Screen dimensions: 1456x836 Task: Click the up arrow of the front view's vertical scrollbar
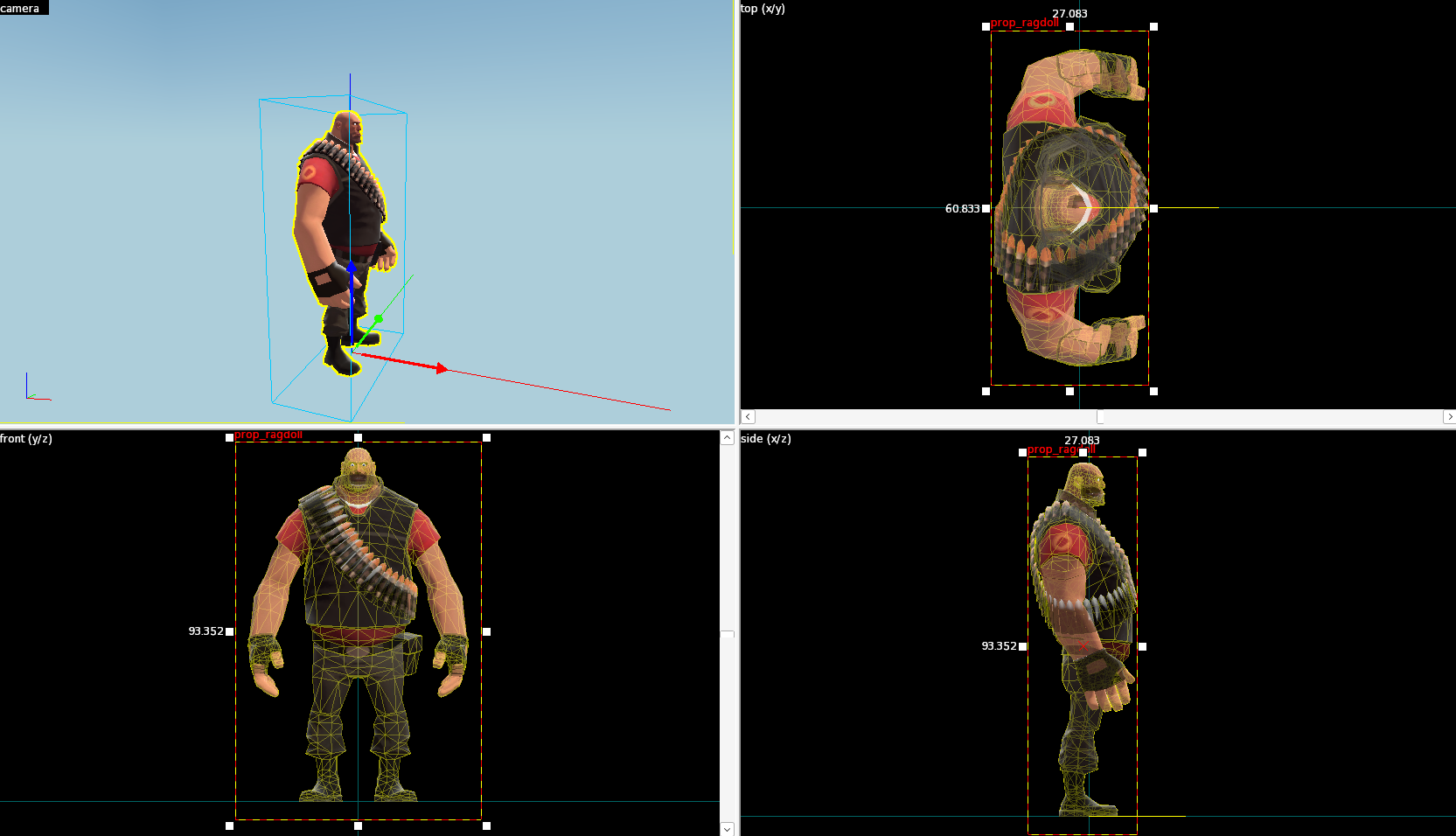[x=727, y=438]
